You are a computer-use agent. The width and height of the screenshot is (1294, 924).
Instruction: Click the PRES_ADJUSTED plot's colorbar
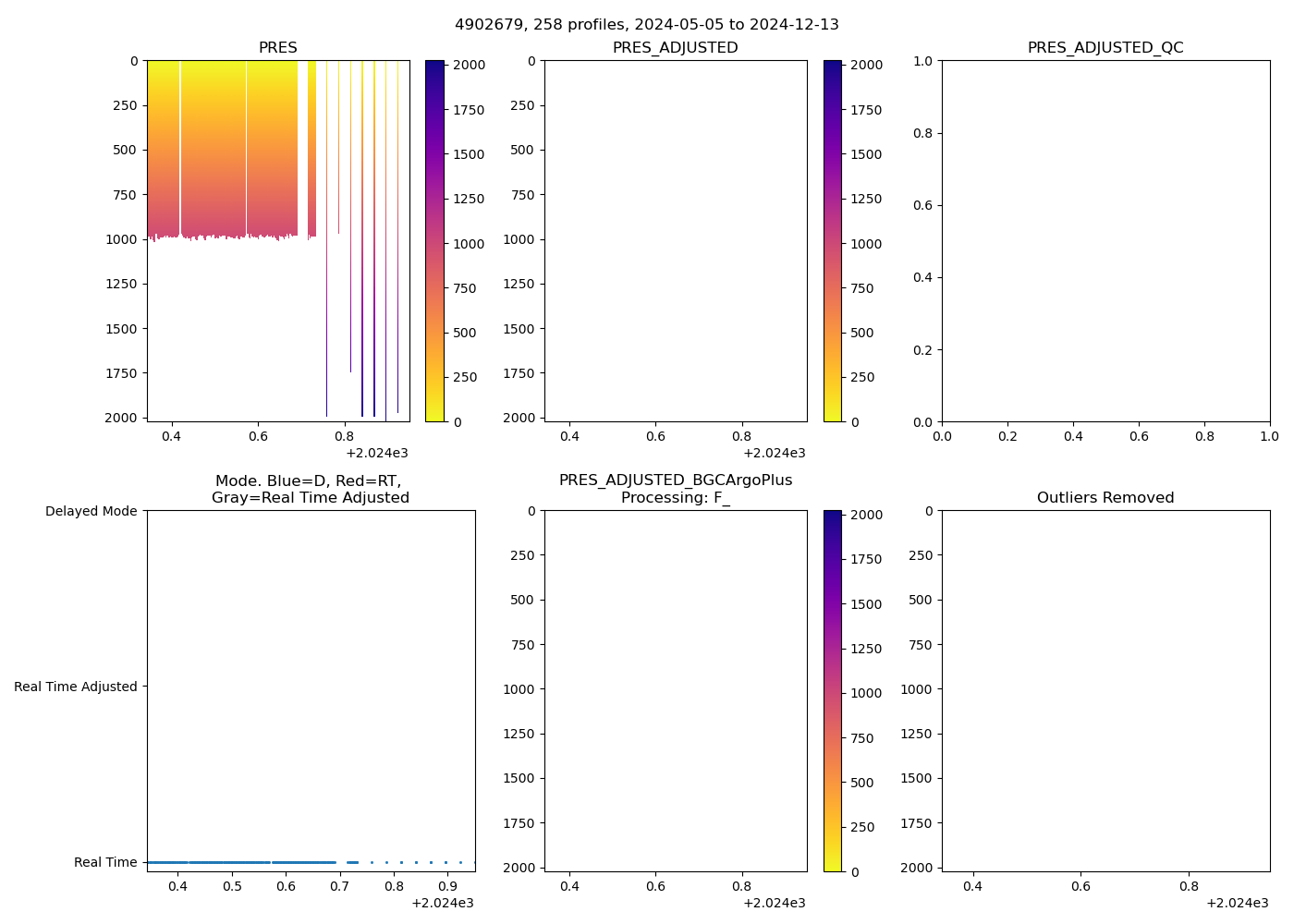[833, 240]
